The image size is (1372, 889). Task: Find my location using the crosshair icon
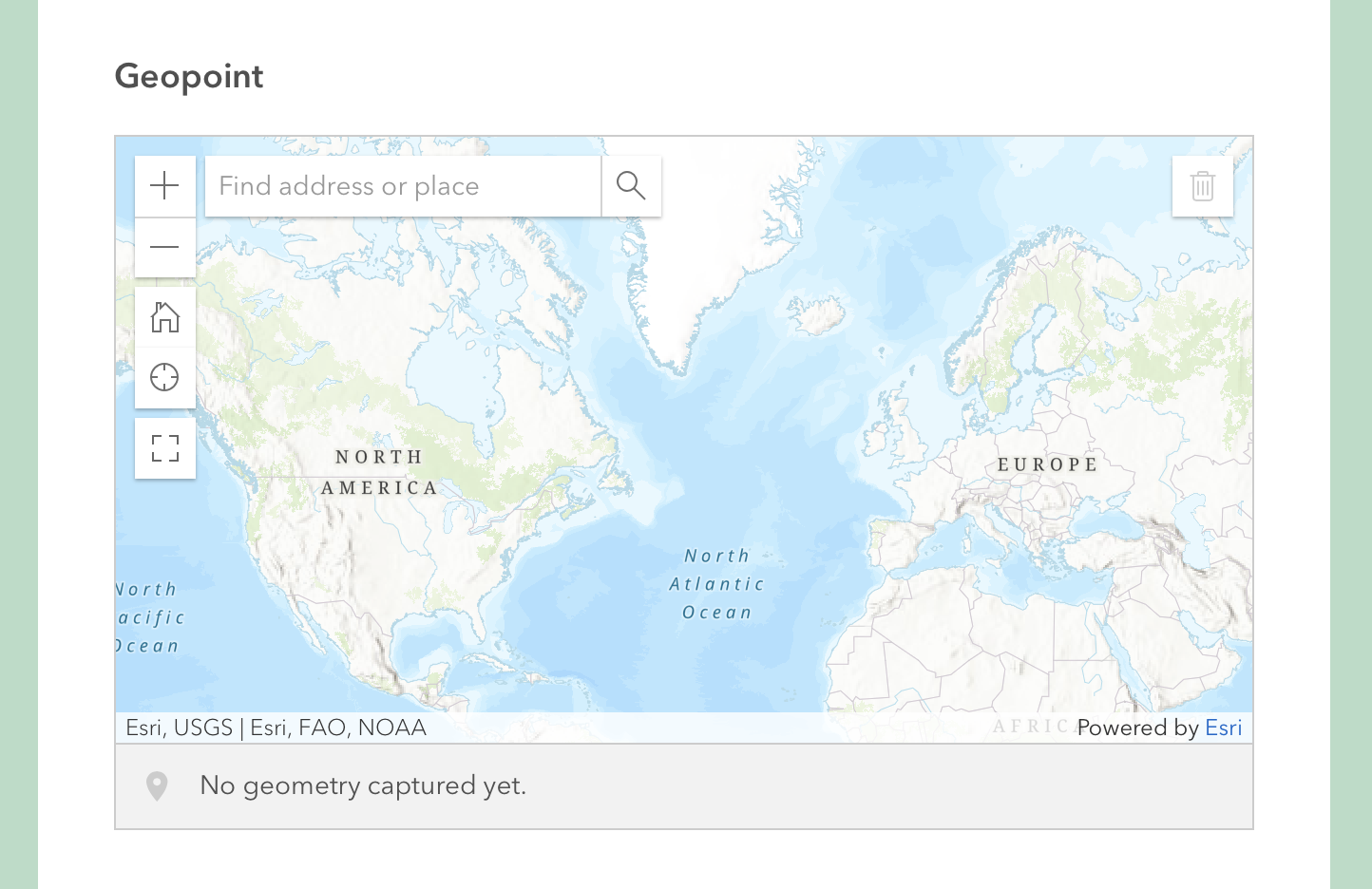(165, 377)
